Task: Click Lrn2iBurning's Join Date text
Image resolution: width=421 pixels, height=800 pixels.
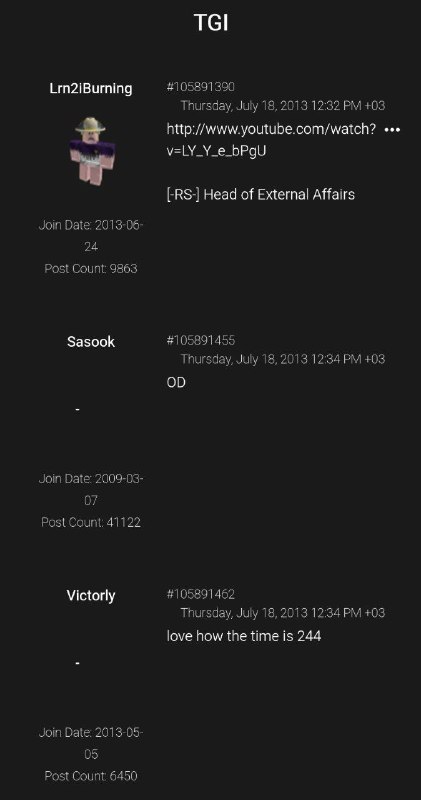Action: click(91, 236)
